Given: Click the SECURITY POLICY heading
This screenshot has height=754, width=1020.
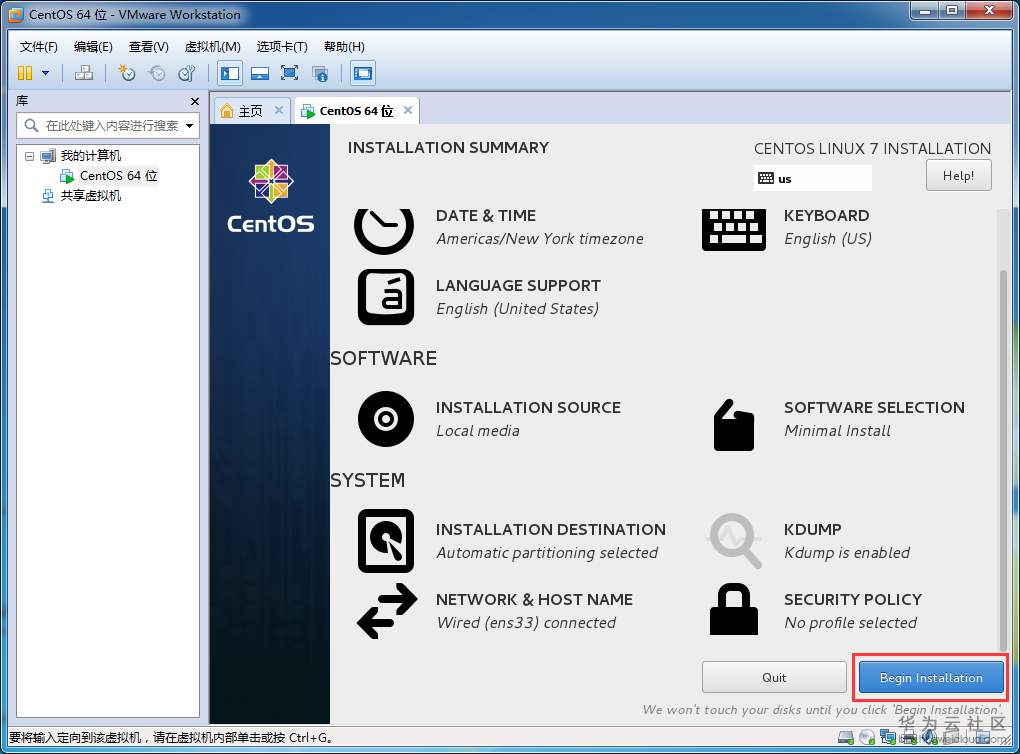Looking at the screenshot, I should (x=853, y=600).
